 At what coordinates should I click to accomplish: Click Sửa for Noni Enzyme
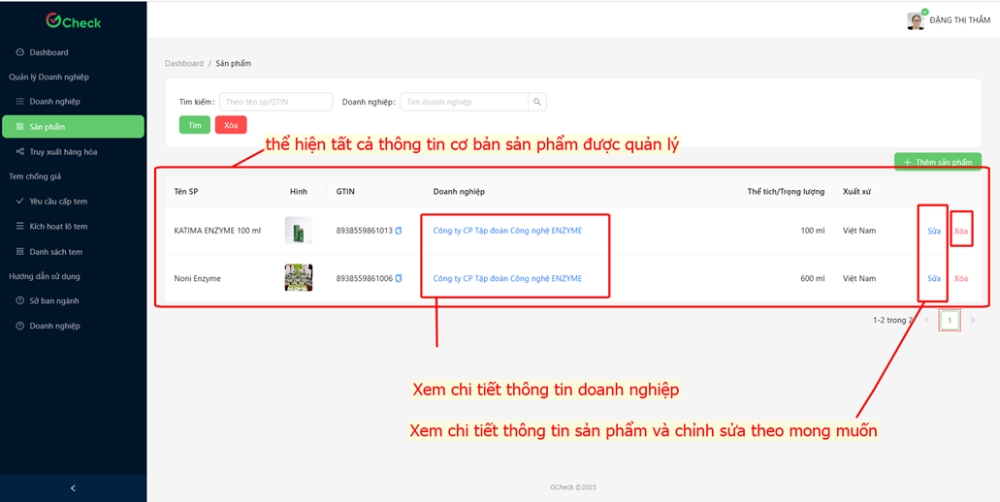[x=934, y=279]
